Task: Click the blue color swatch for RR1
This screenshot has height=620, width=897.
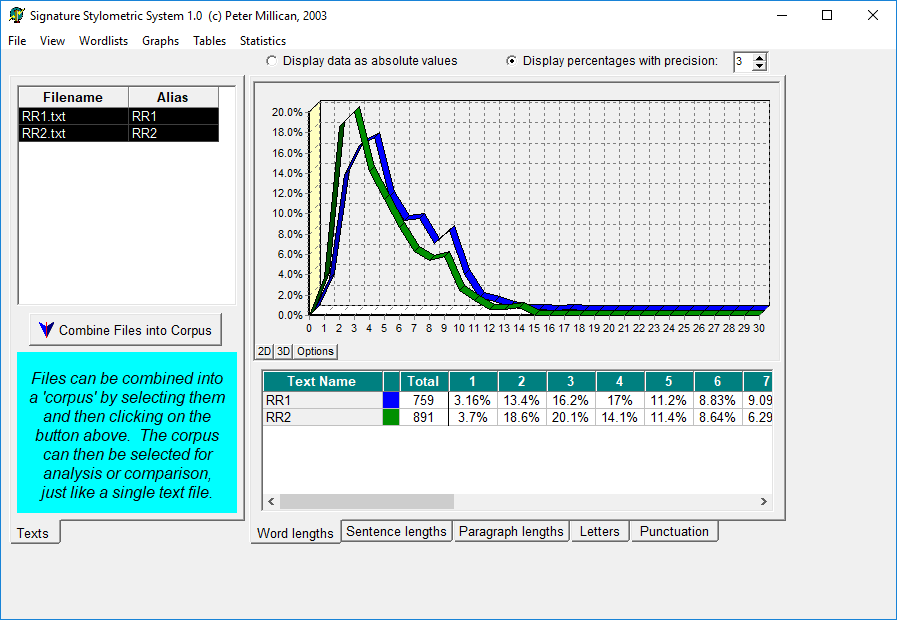Action: (x=391, y=400)
